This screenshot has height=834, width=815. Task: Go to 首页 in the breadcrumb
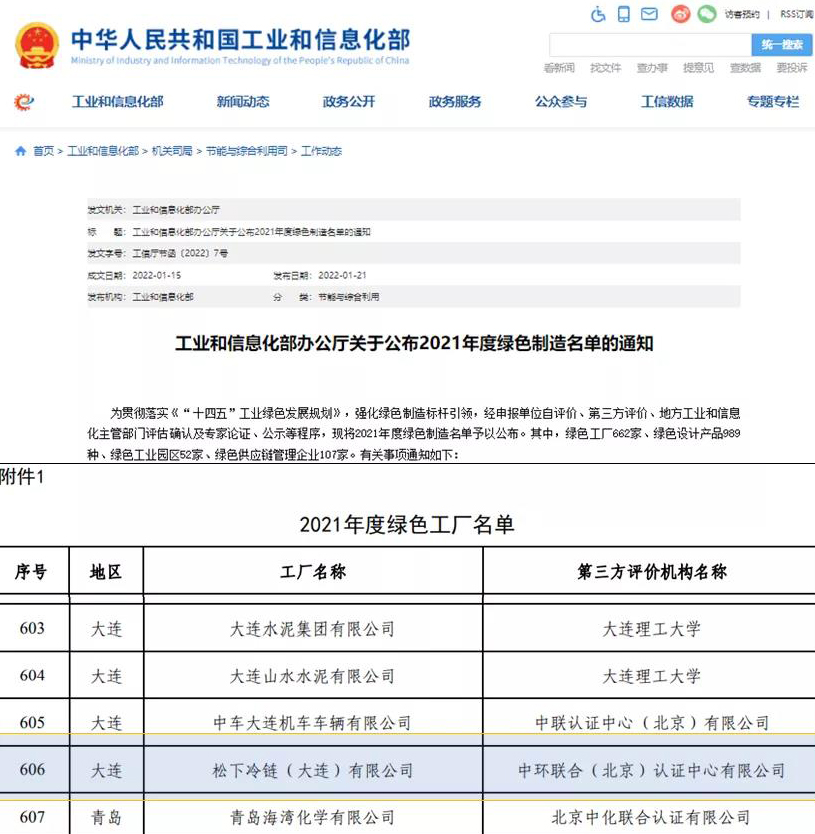click(44, 151)
